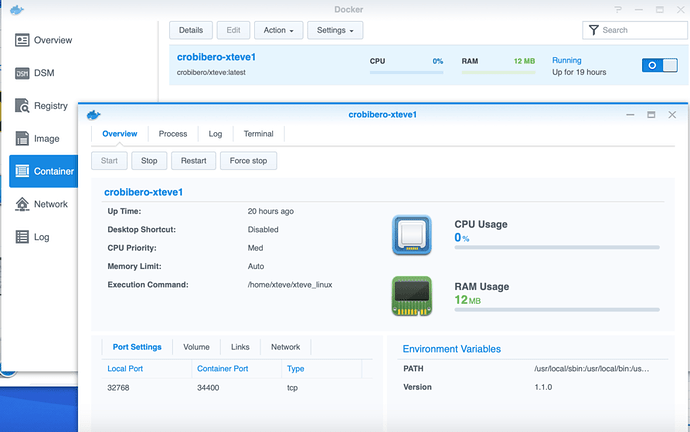Click the CPU chip icon

click(x=412, y=235)
